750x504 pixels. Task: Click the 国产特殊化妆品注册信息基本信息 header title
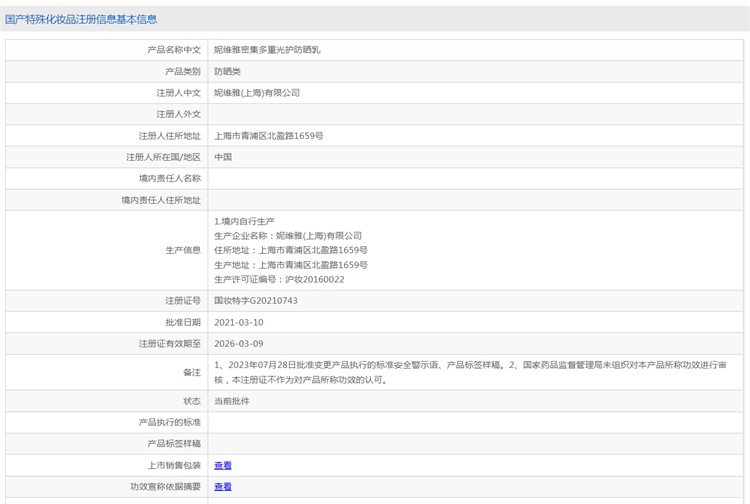click(81, 19)
